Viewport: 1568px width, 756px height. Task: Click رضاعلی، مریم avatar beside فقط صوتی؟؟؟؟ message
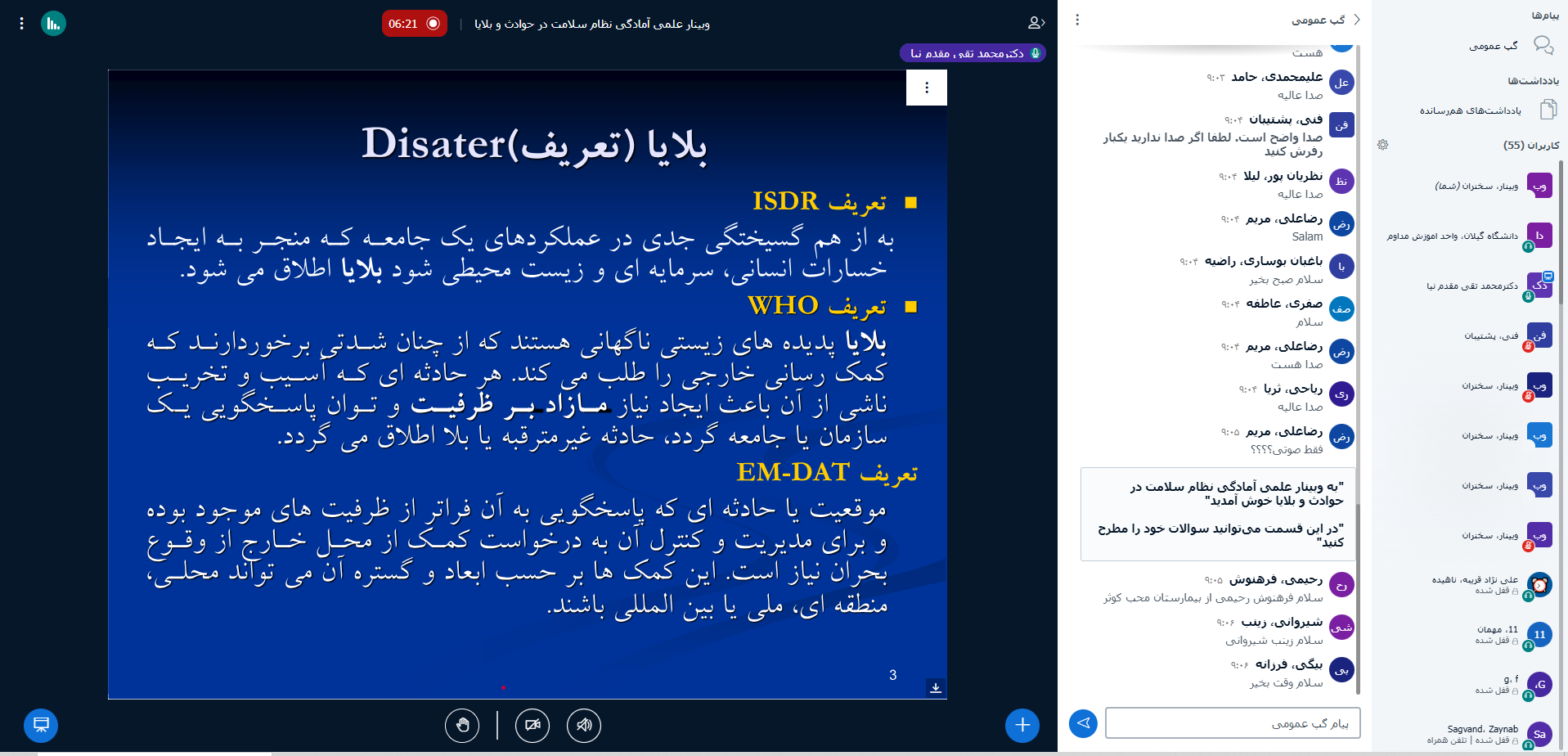coord(1341,437)
